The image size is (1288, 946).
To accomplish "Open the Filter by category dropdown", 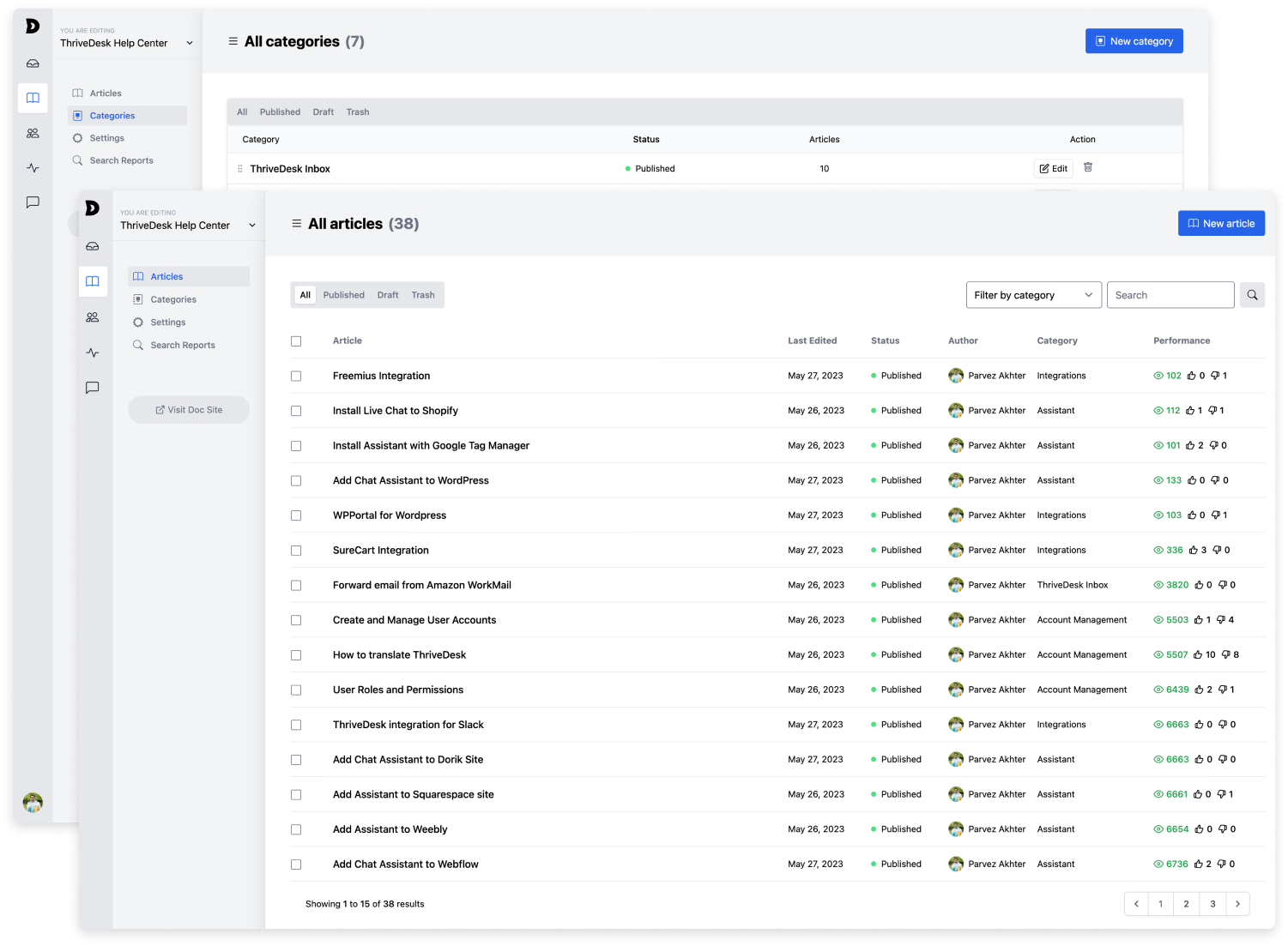I will click(1033, 294).
